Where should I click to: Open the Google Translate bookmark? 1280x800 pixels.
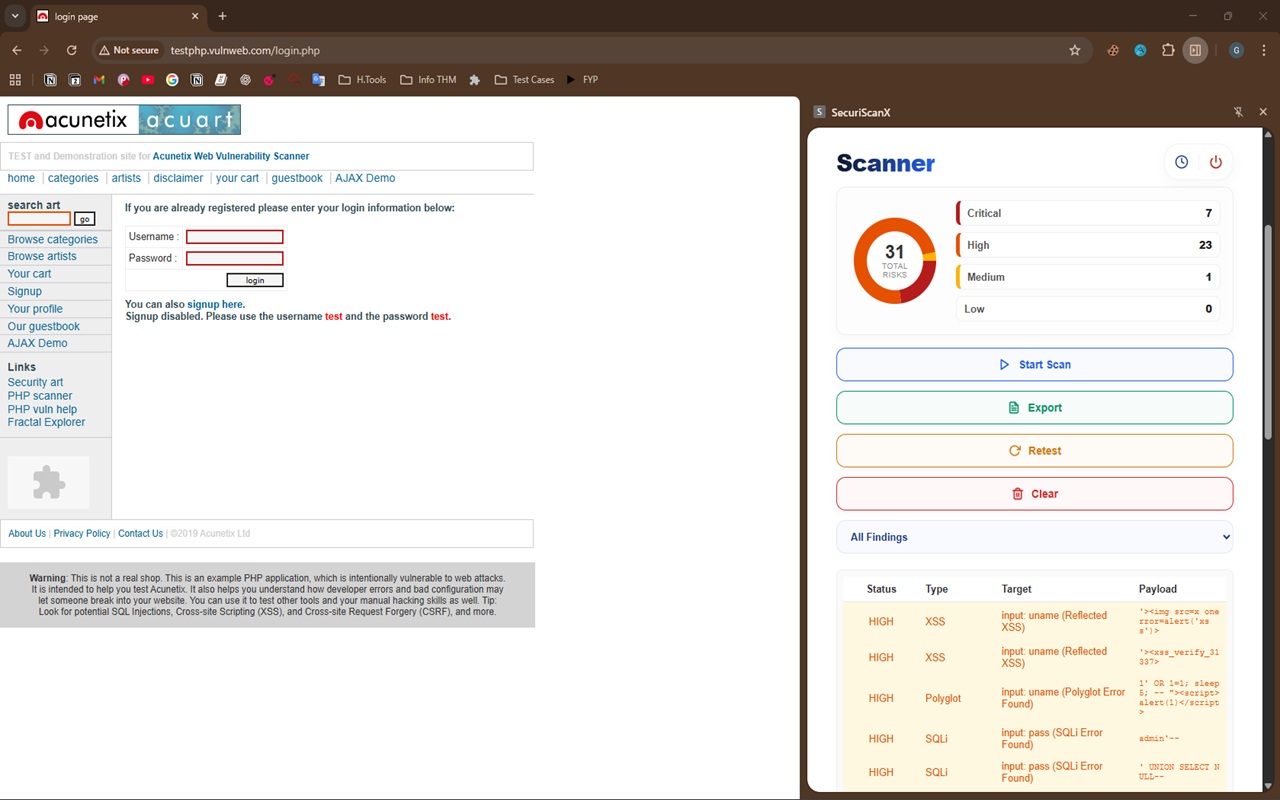pos(319,80)
